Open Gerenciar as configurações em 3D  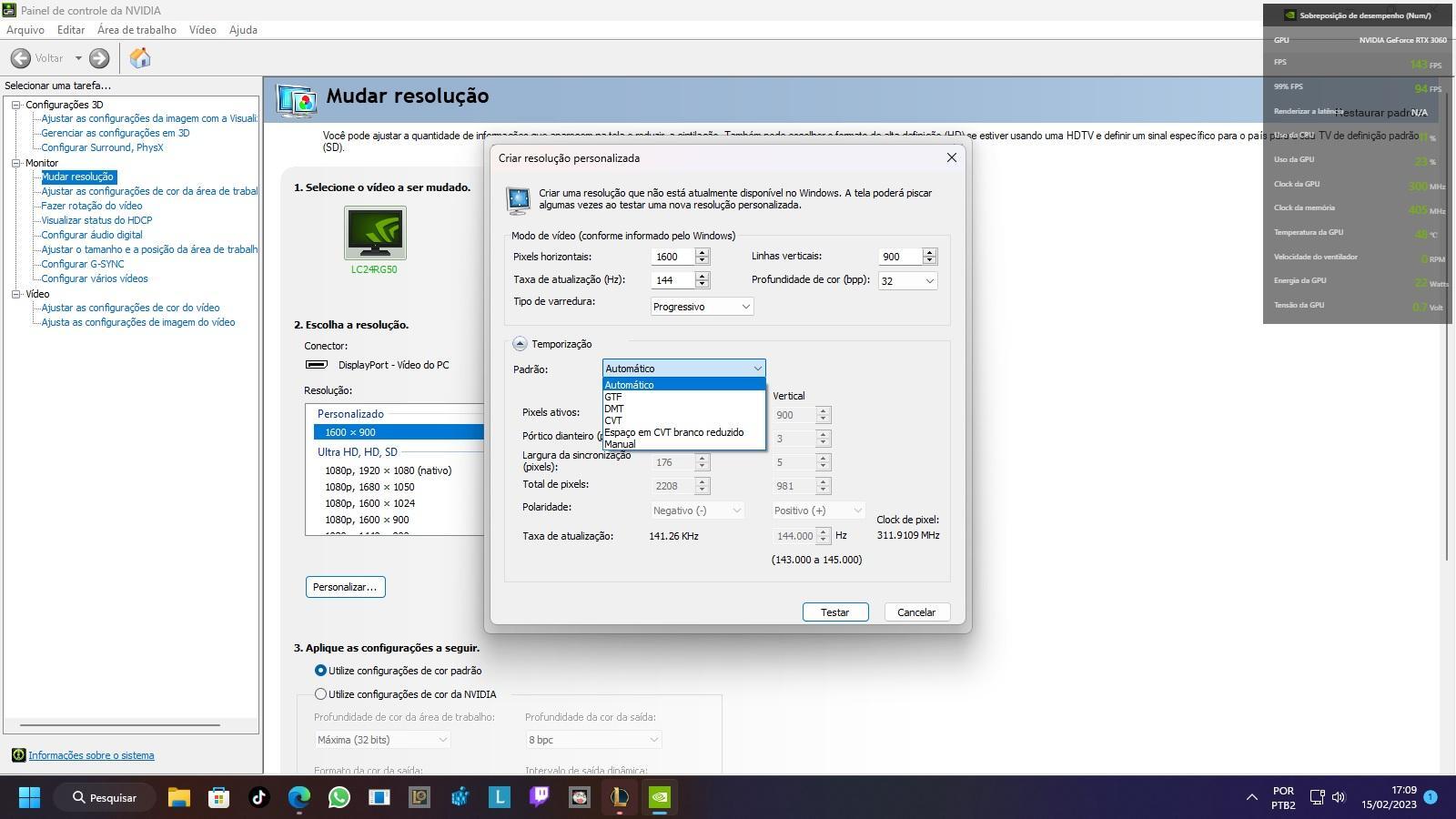pos(116,133)
